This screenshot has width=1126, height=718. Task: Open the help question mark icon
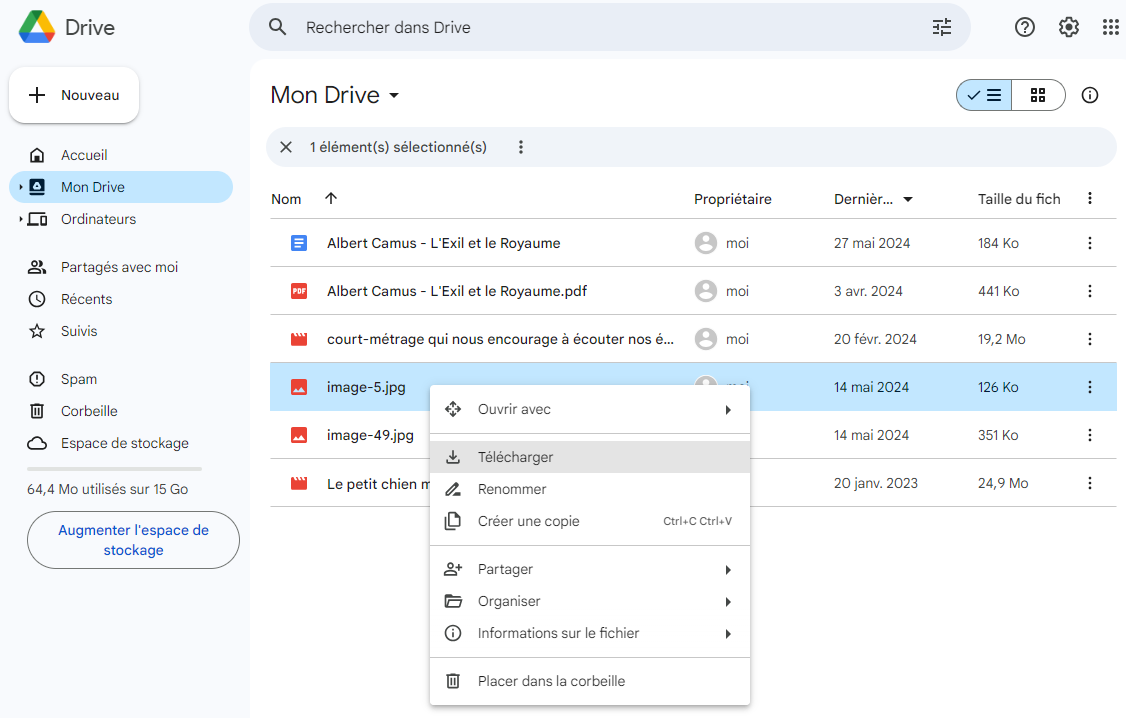tap(1025, 27)
